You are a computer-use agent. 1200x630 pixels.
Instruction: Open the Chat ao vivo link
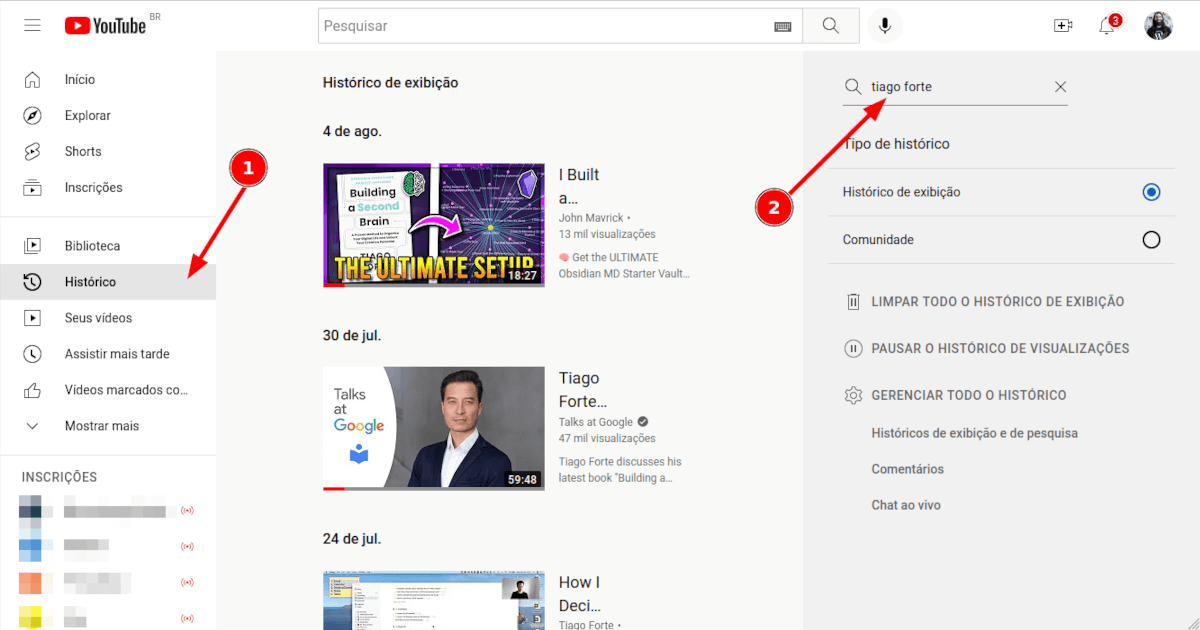[x=906, y=505]
